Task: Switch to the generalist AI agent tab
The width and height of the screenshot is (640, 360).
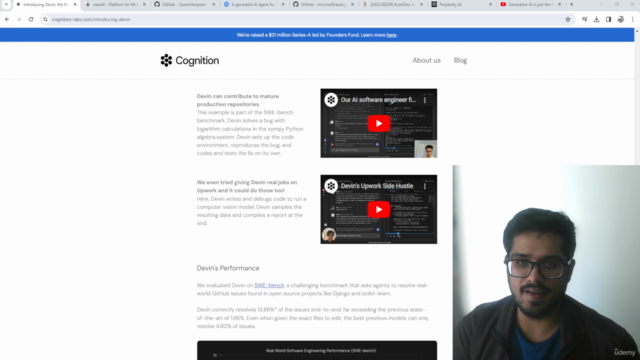Action: [x=253, y=4]
